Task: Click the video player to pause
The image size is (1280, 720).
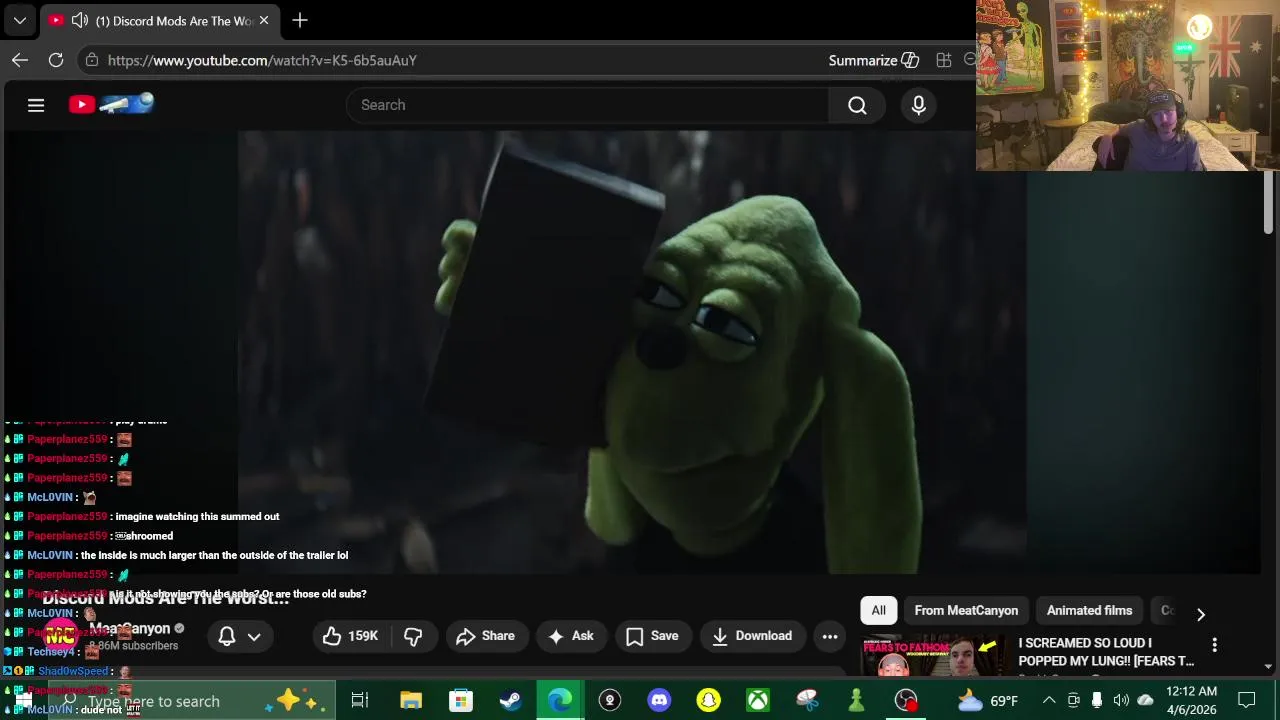Action: (x=632, y=352)
